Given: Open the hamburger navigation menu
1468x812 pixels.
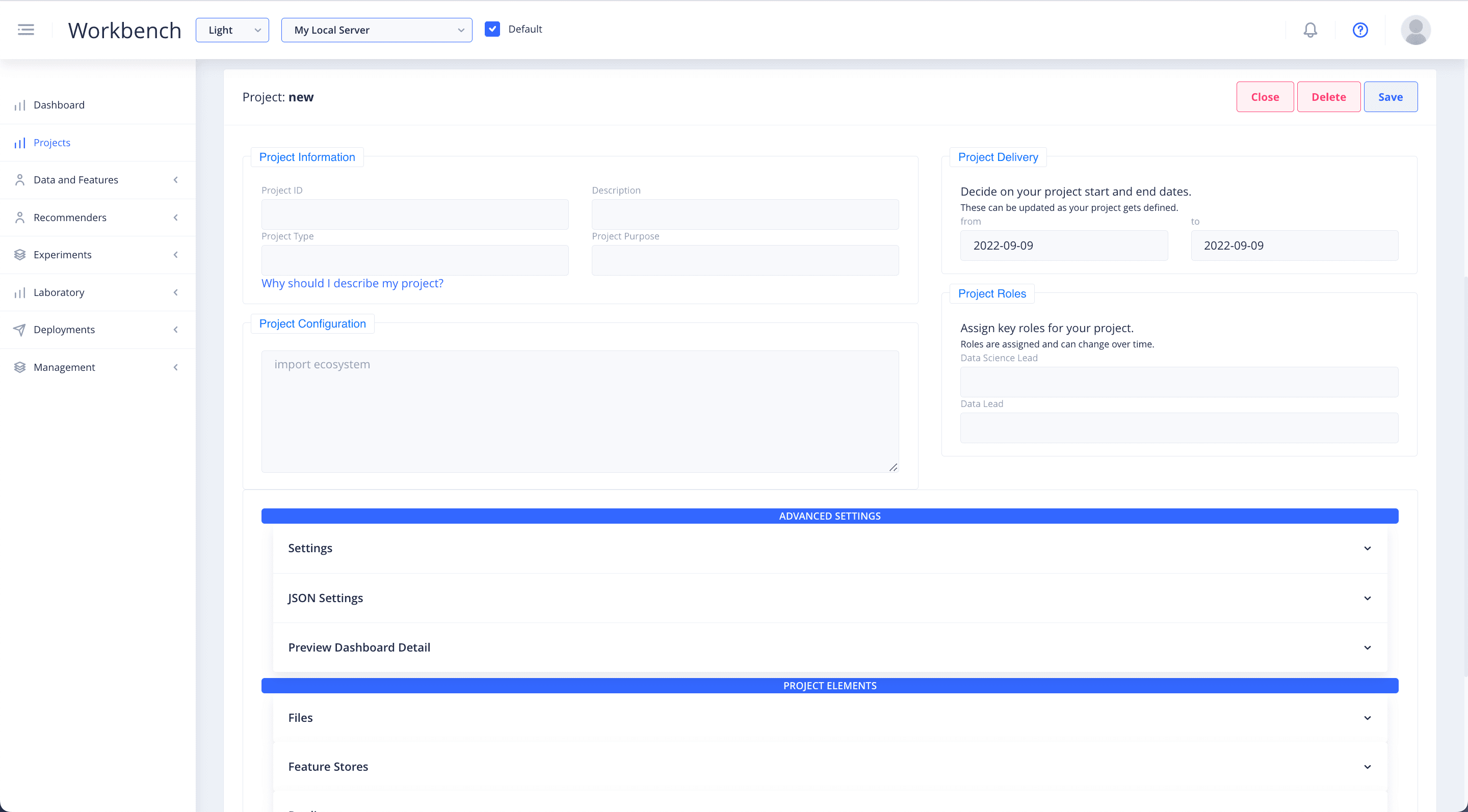Looking at the screenshot, I should [25, 30].
